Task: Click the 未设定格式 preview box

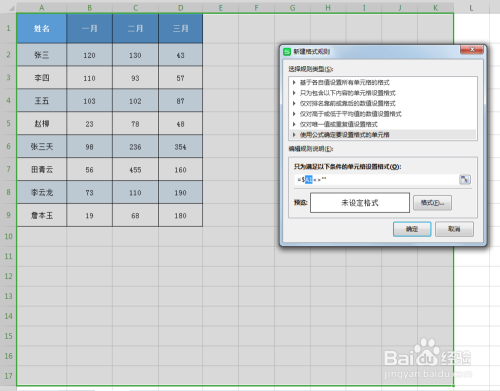Action: pos(360,203)
